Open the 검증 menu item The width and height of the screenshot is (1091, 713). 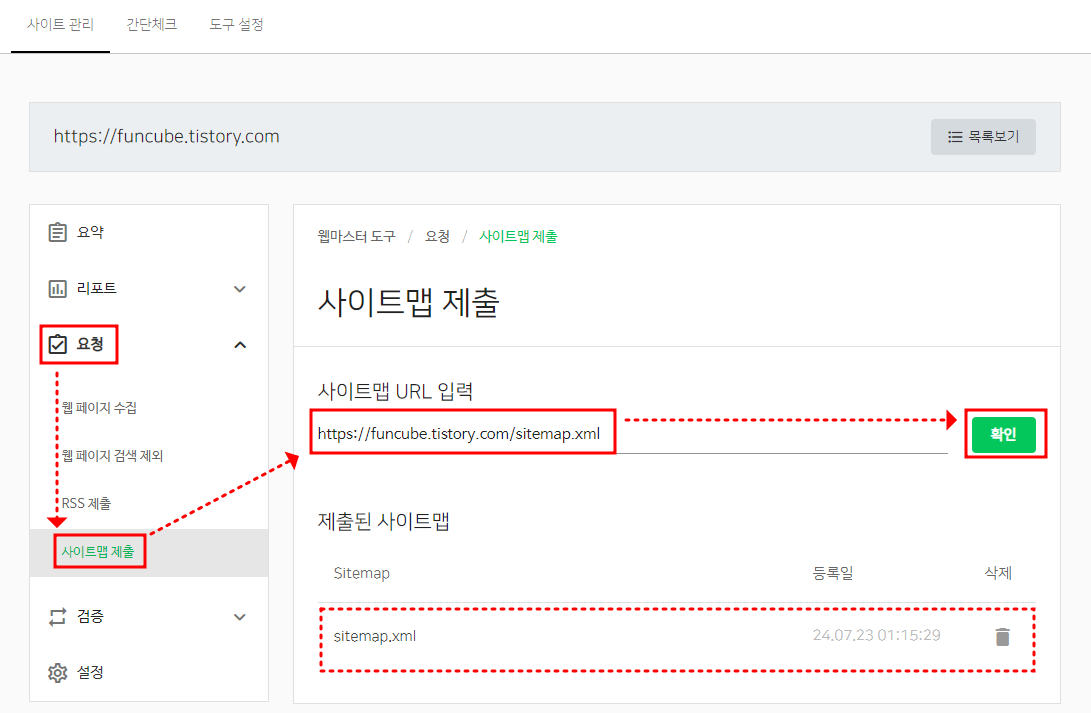(x=90, y=616)
